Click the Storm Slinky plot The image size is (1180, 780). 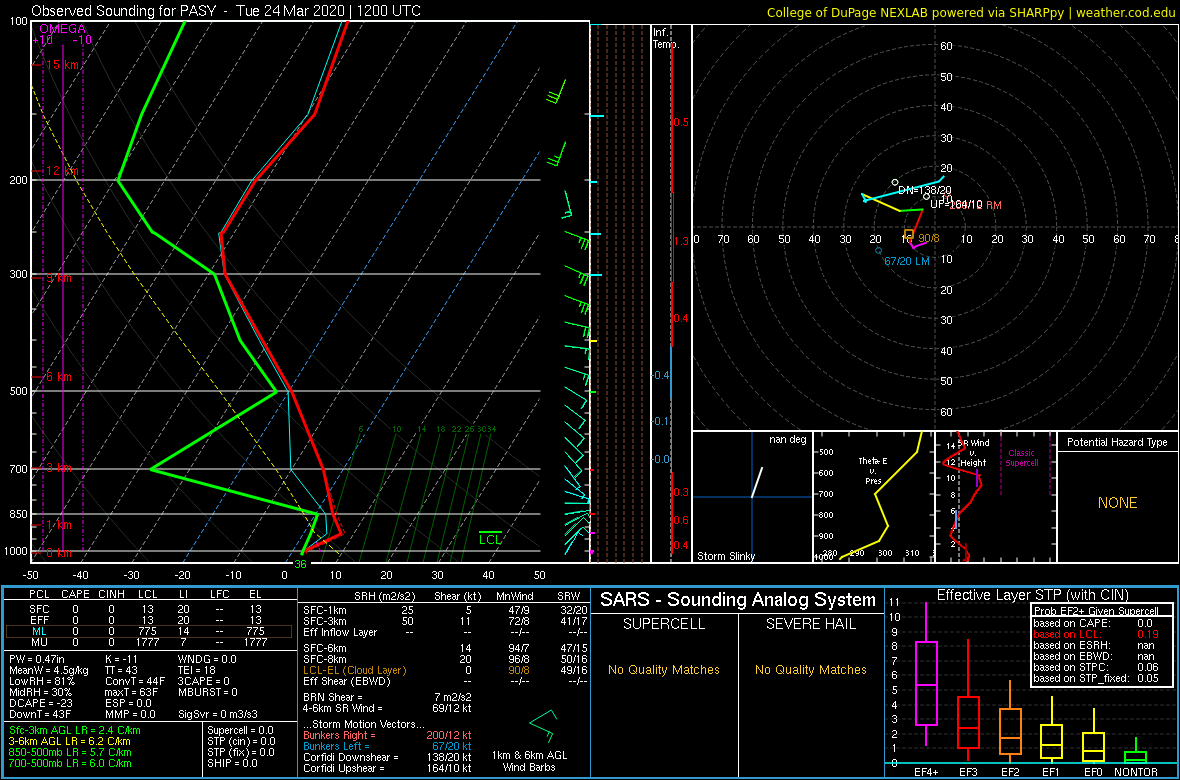pos(751,497)
